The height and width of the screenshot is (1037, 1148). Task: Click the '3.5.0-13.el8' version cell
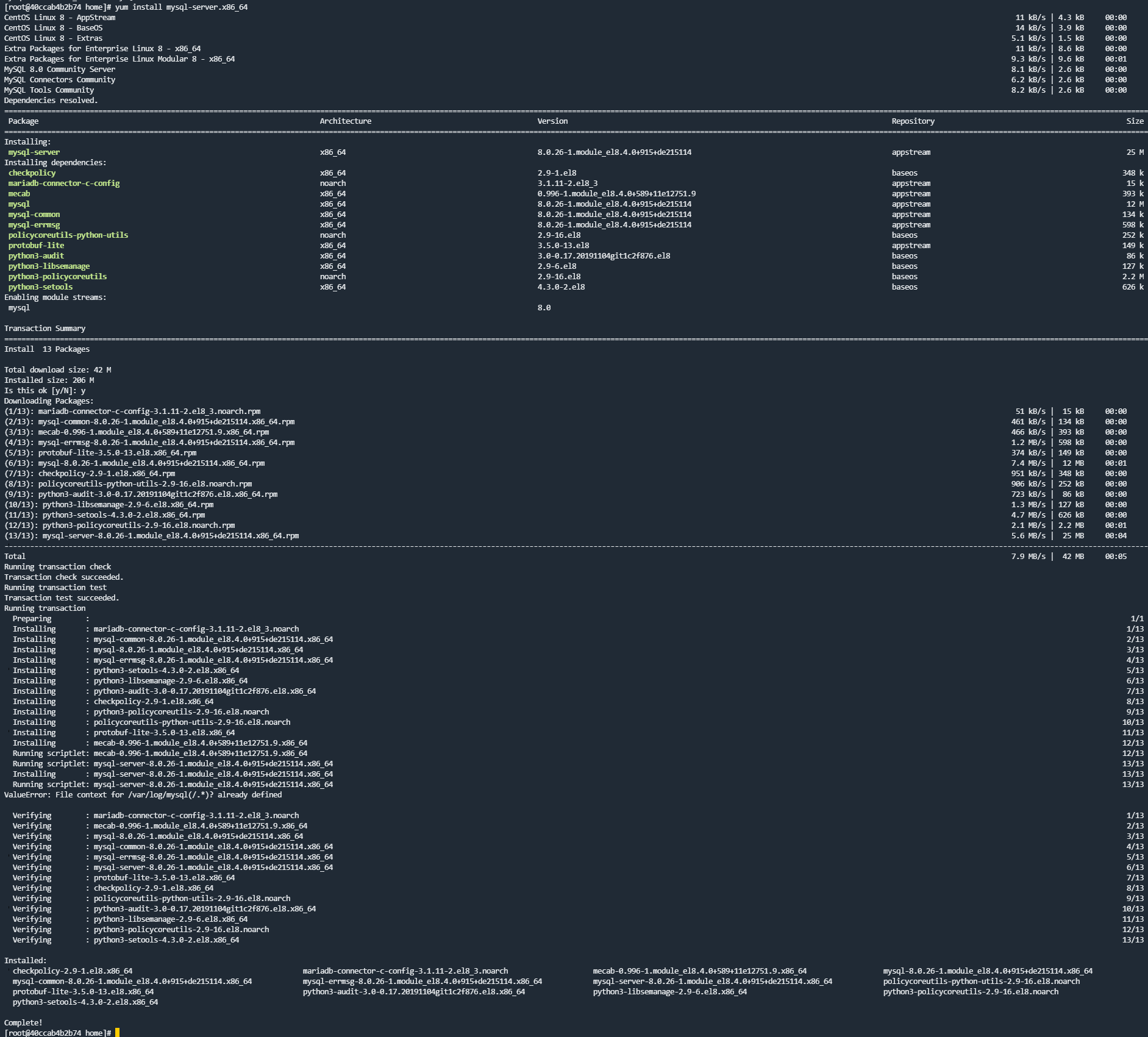pyautogui.click(x=563, y=246)
